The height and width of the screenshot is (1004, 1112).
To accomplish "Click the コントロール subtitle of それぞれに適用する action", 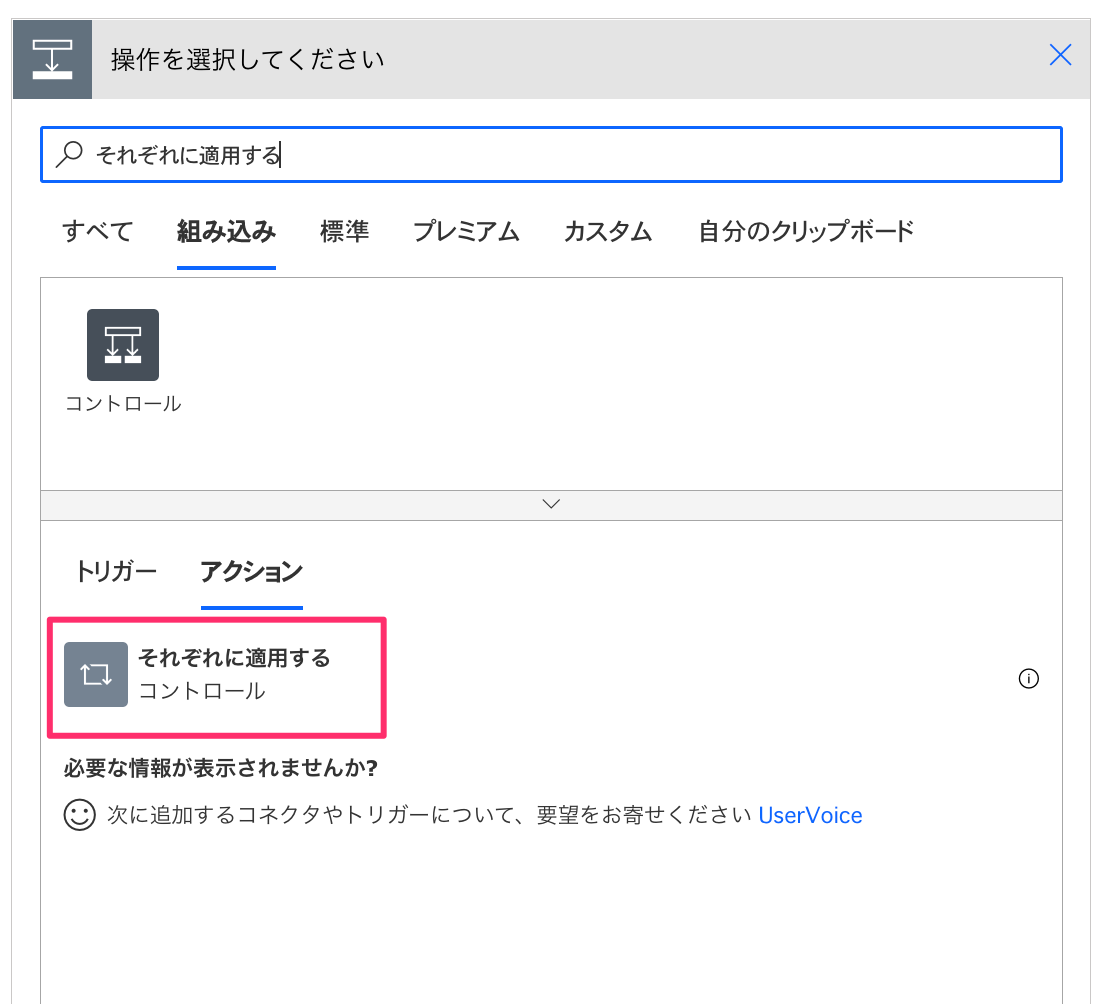I will click(x=202, y=691).
